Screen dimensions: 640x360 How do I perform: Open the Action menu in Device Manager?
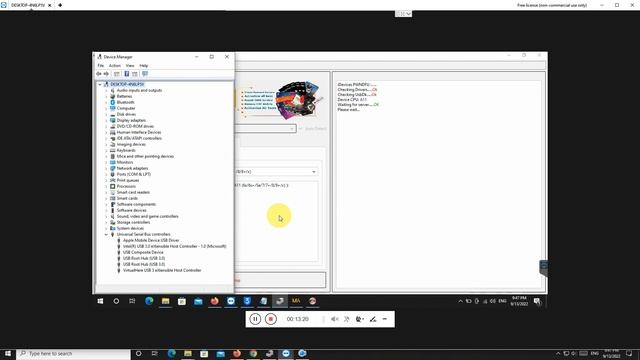tap(115, 66)
